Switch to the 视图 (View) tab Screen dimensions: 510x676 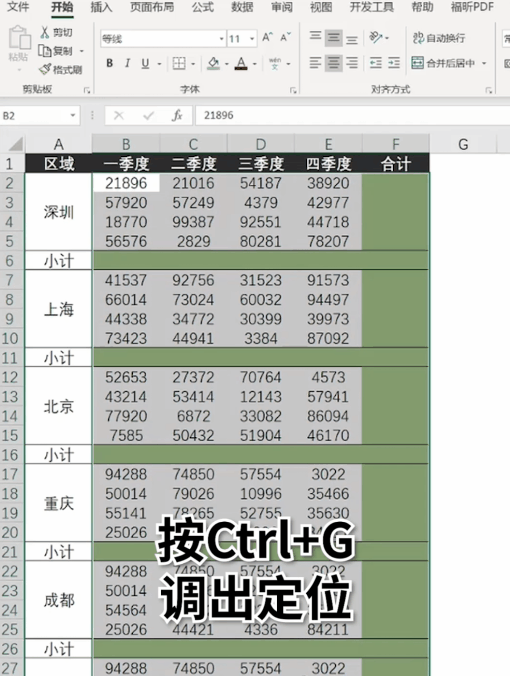click(x=321, y=7)
